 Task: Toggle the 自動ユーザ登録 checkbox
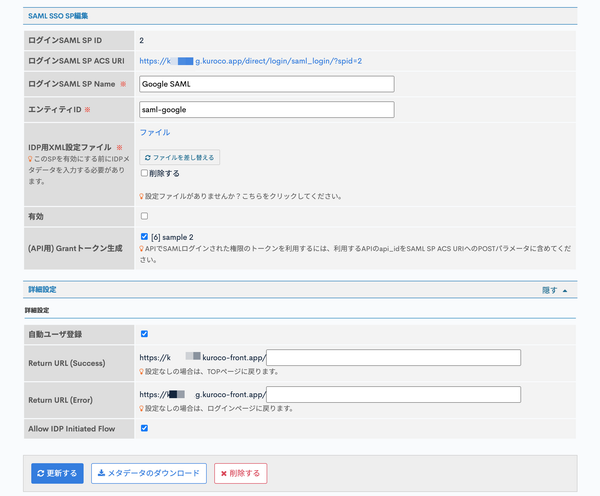(x=144, y=334)
